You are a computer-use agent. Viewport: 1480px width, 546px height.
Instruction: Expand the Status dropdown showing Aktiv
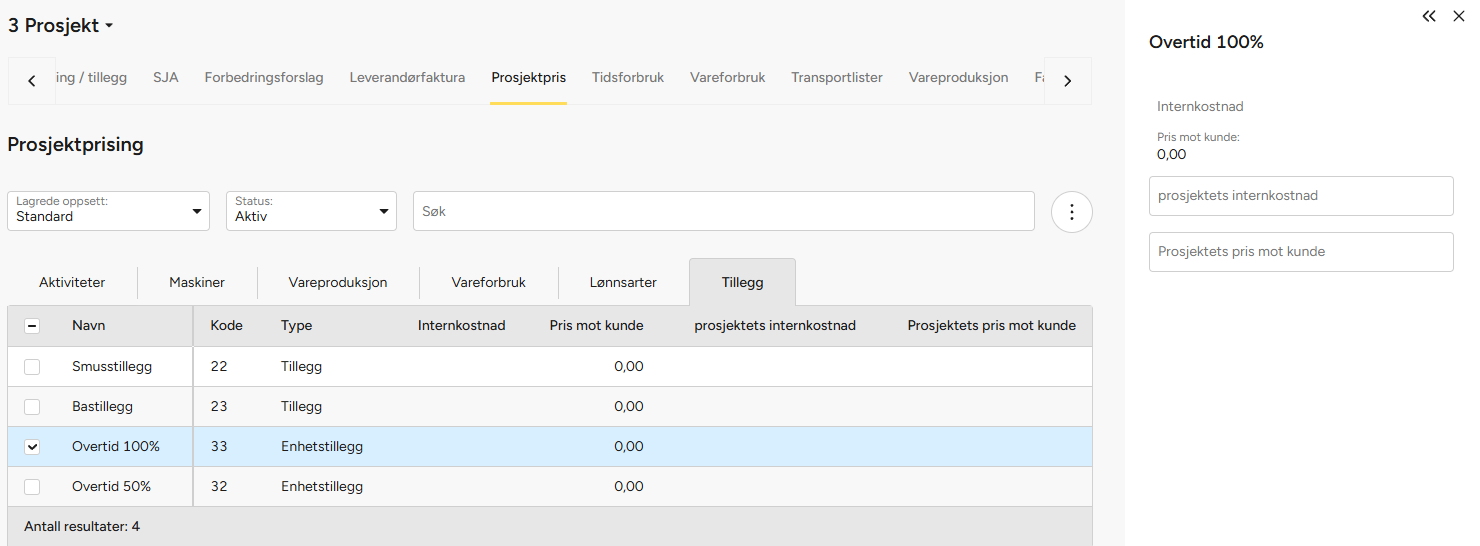(x=311, y=211)
